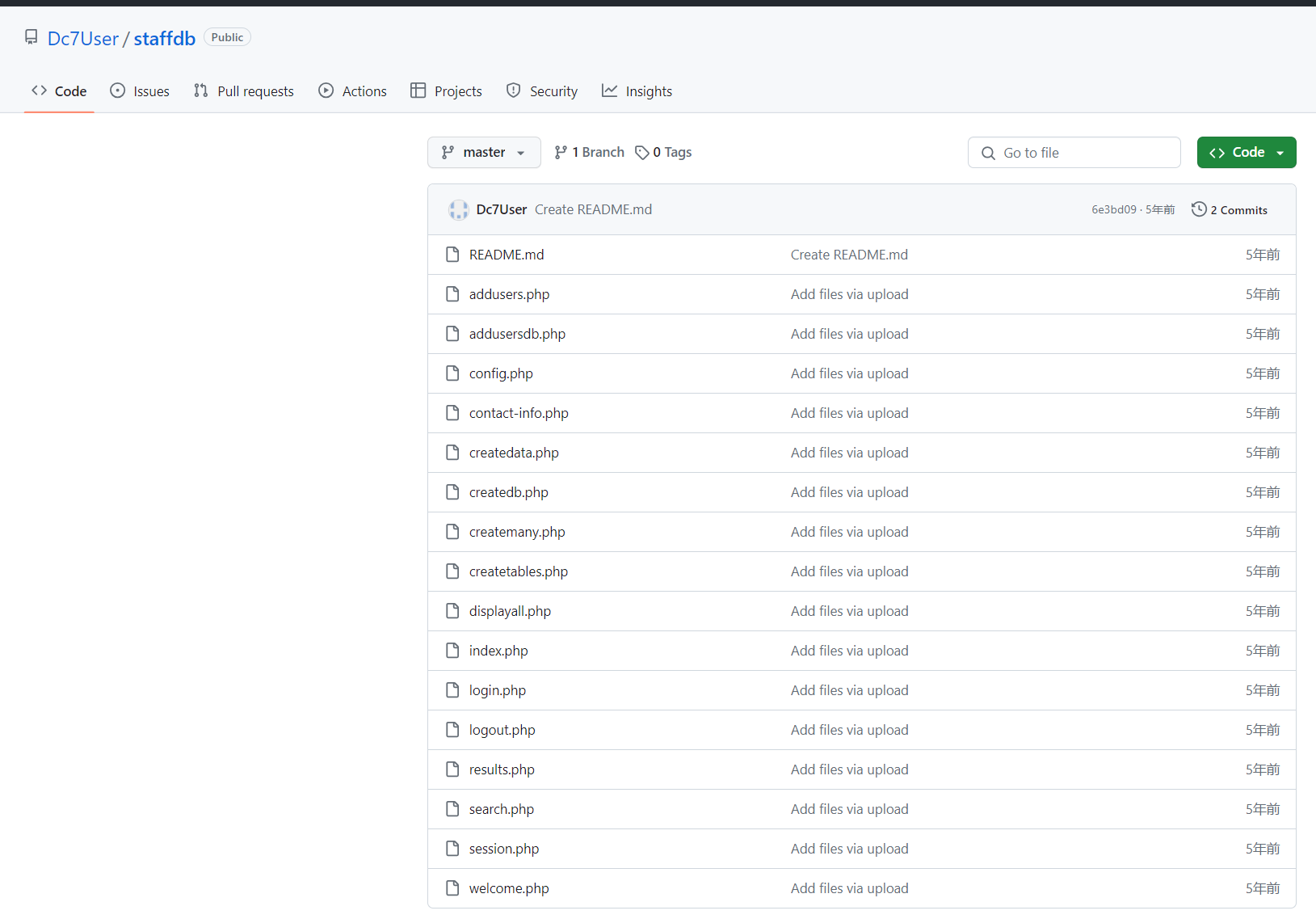Click the tag icon next to 0 Tags
The width and height of the screenshot is (1316, 919).
point(642,153)
